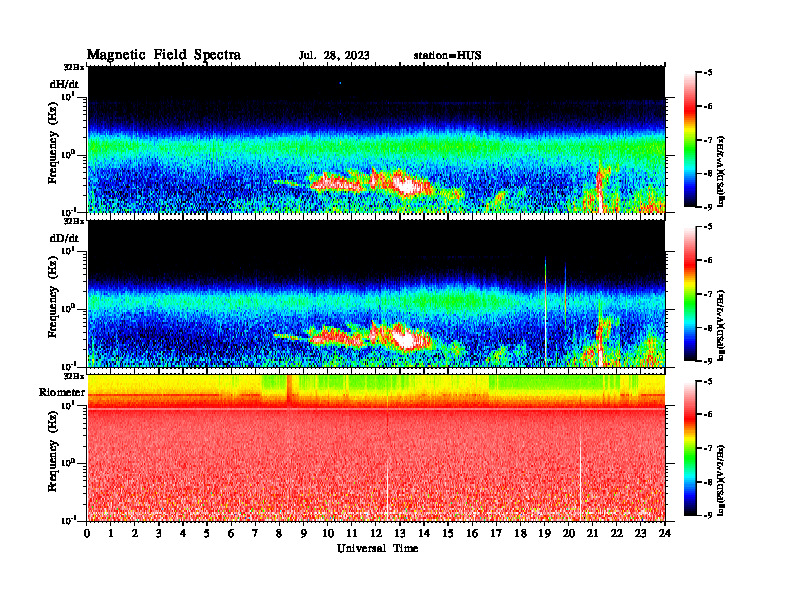Click the "Magnetic Field Spectra" title
Image resolution: width=792 pixels, height=612 pixels.
pyautogui.click(x=164, y=55)
